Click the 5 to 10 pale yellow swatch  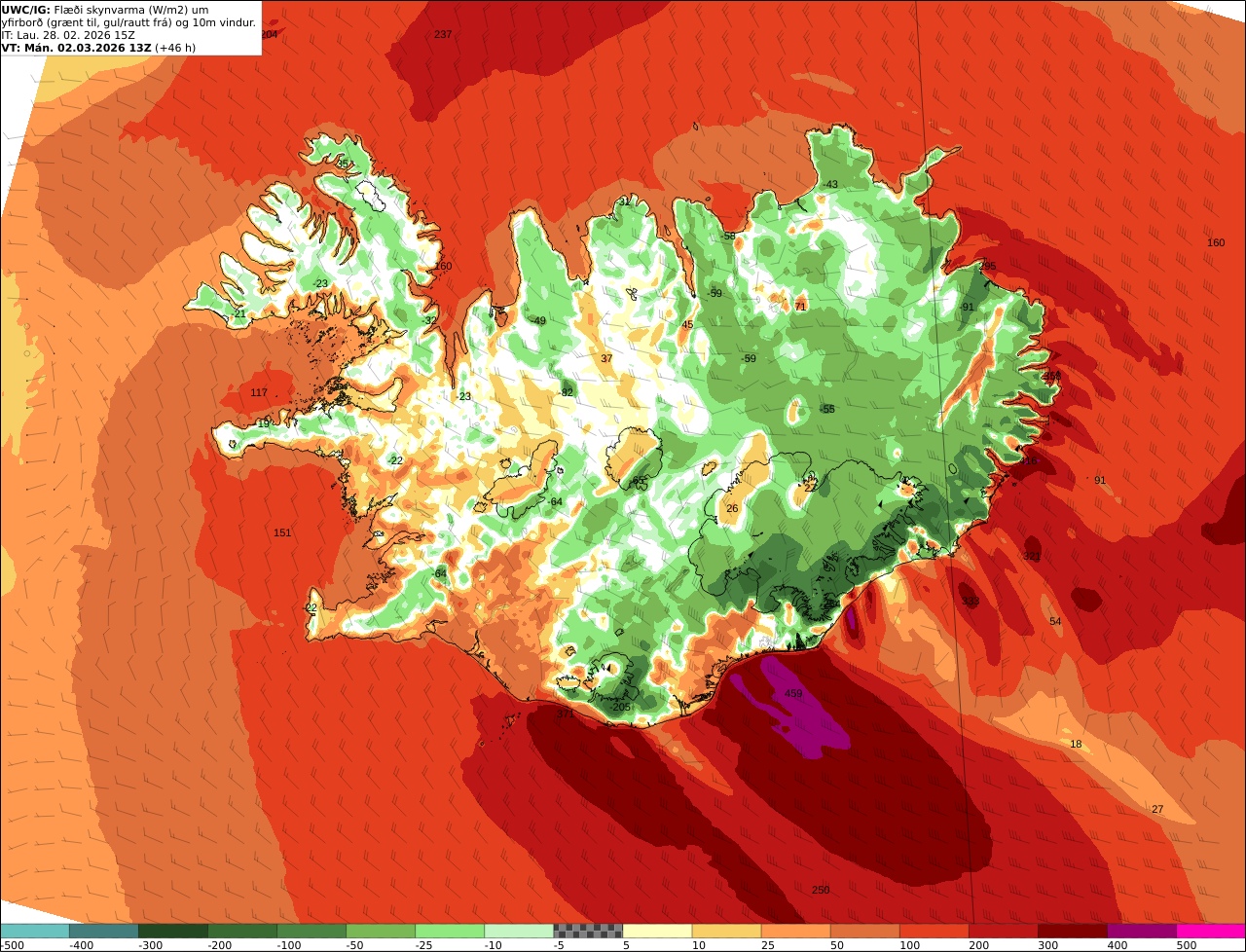[x=657, y=930]
